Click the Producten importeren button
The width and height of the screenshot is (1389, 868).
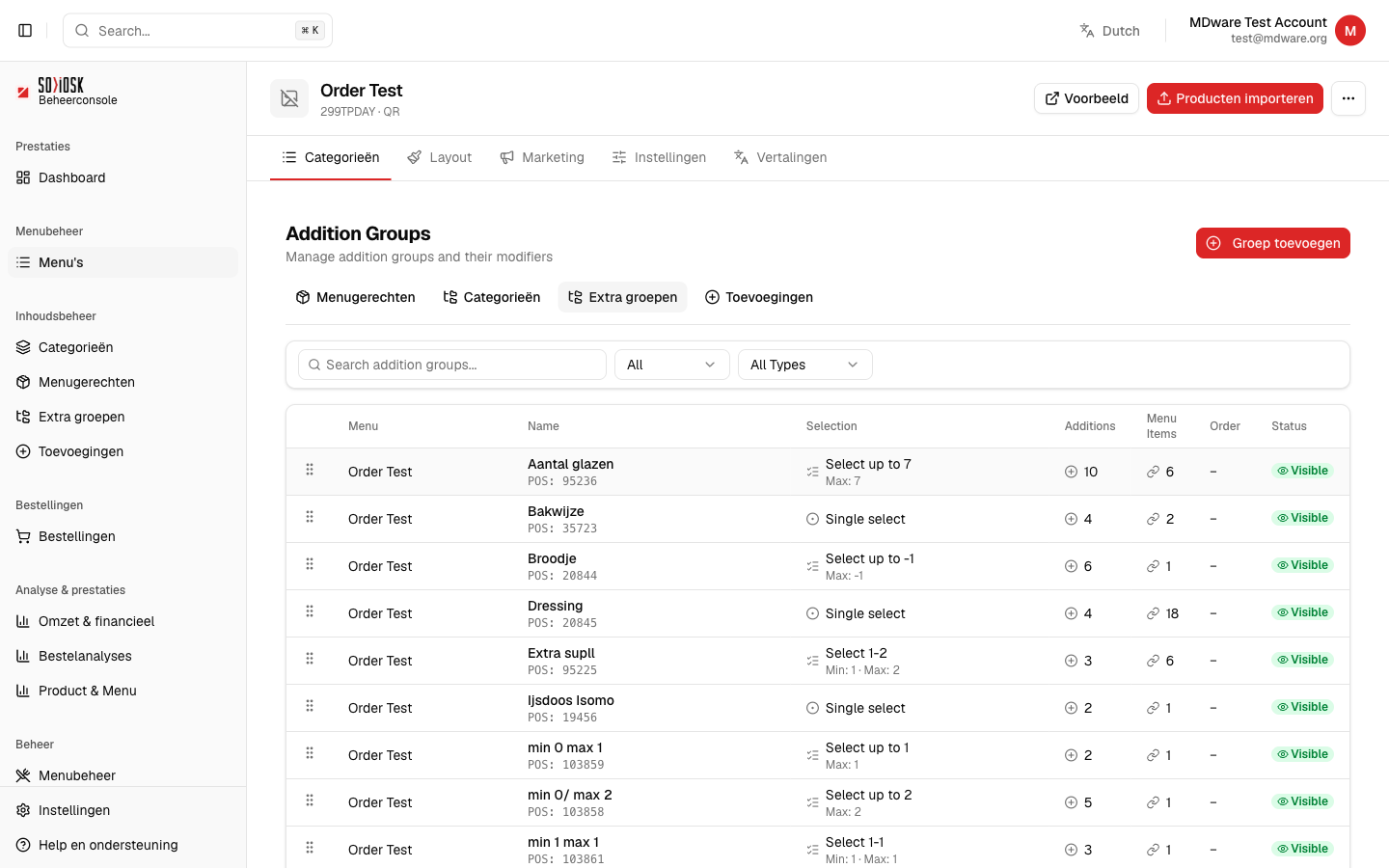[1235, 98]
